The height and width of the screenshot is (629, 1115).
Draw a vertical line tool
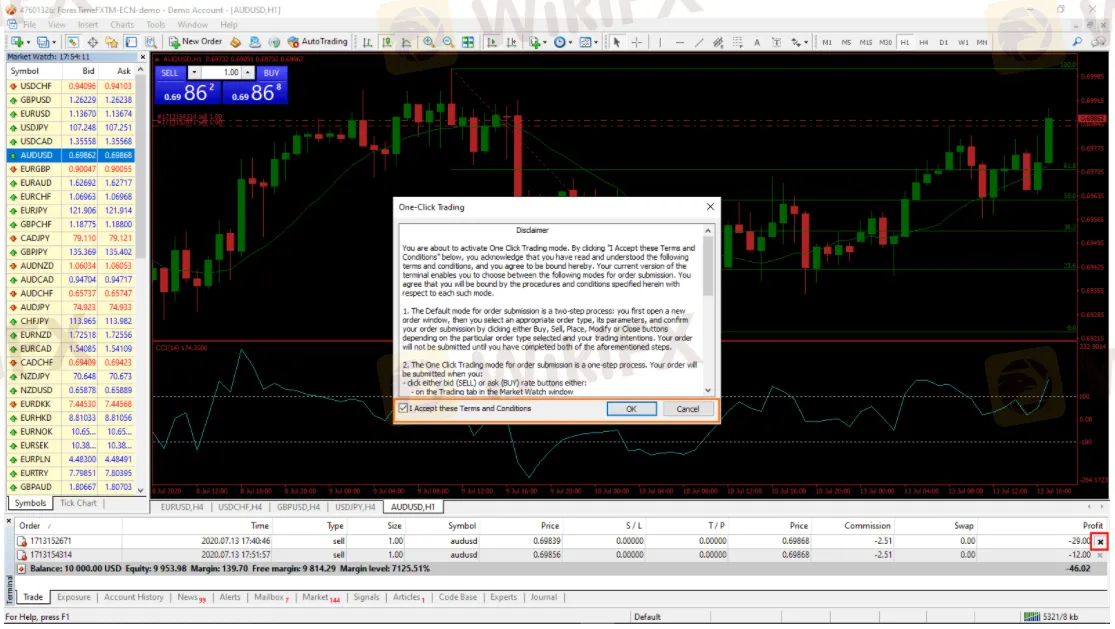click(660, 43)
